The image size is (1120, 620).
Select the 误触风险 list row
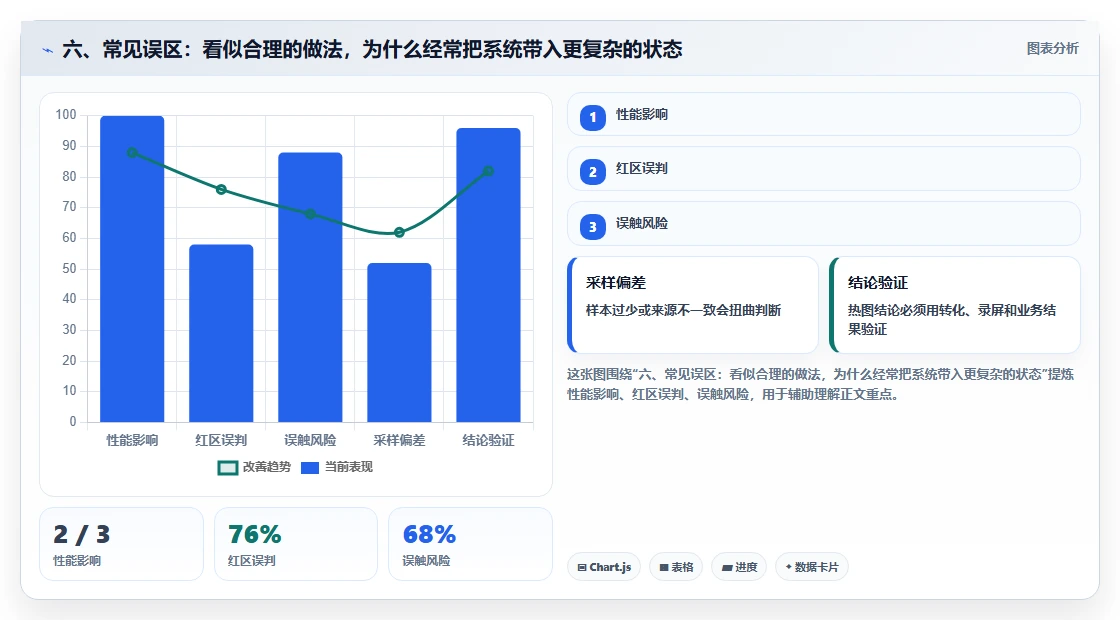click(x=824, y=224)
